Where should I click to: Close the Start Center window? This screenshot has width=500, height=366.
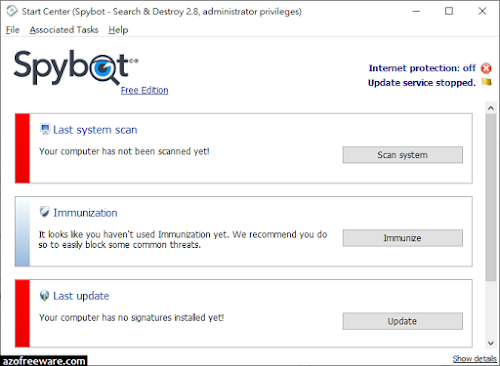482,11
